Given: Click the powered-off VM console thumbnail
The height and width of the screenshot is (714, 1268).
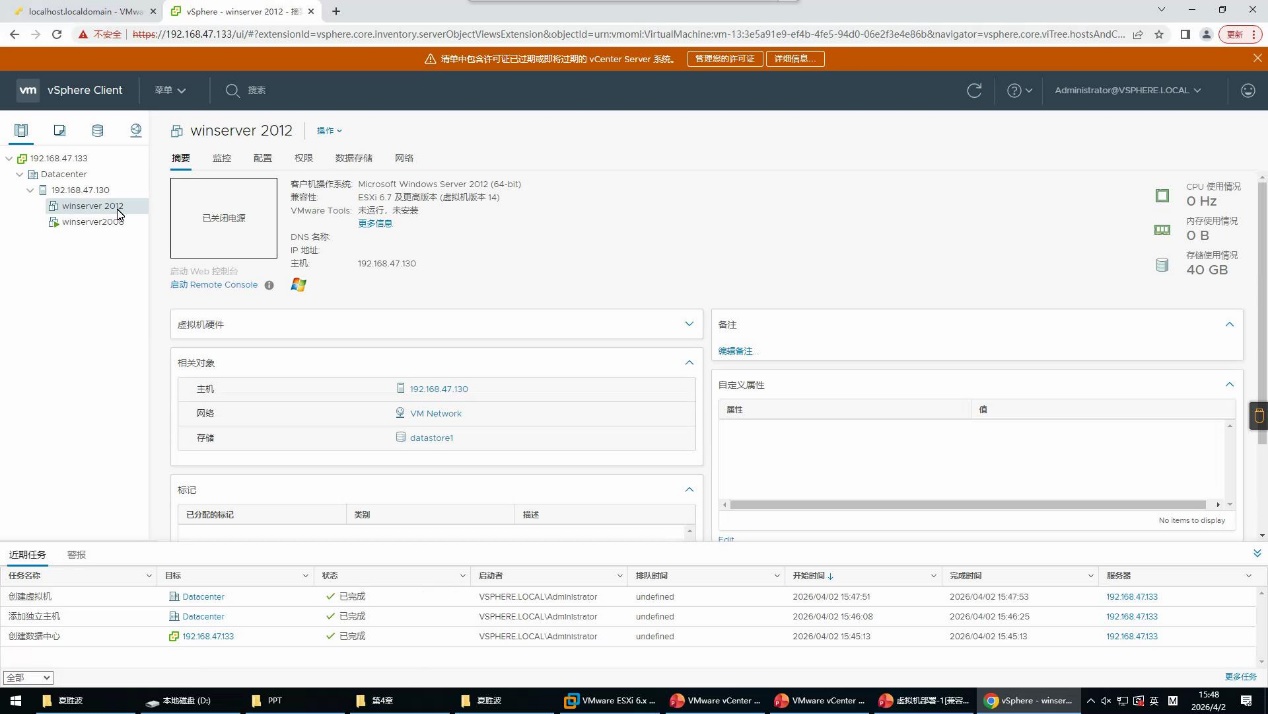Looking at the screenshot, I should [224, 218].
